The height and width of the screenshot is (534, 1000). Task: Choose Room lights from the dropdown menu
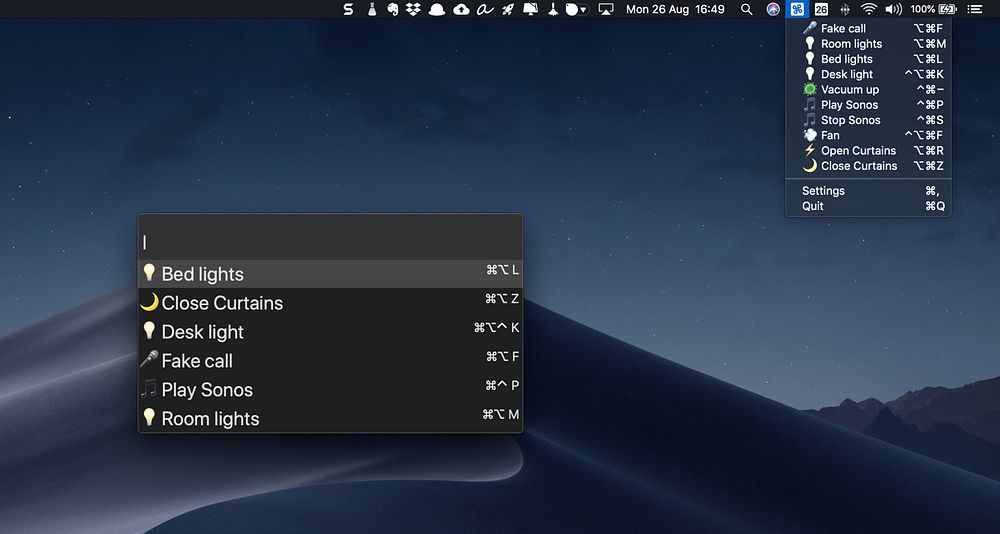coord(868,43)
